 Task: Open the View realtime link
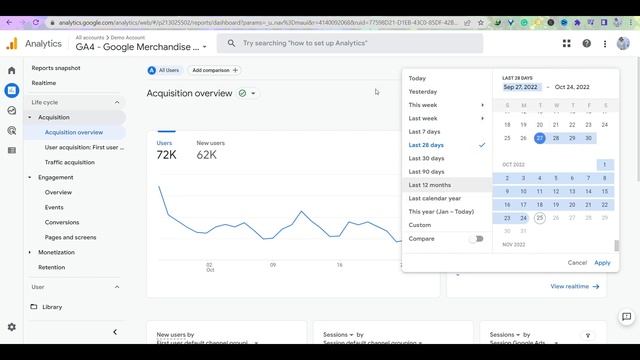tap(574, 287)
